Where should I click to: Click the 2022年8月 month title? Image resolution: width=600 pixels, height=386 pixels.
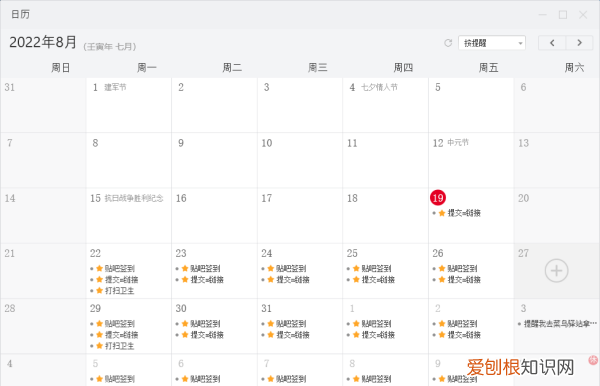tap(43, 42)
